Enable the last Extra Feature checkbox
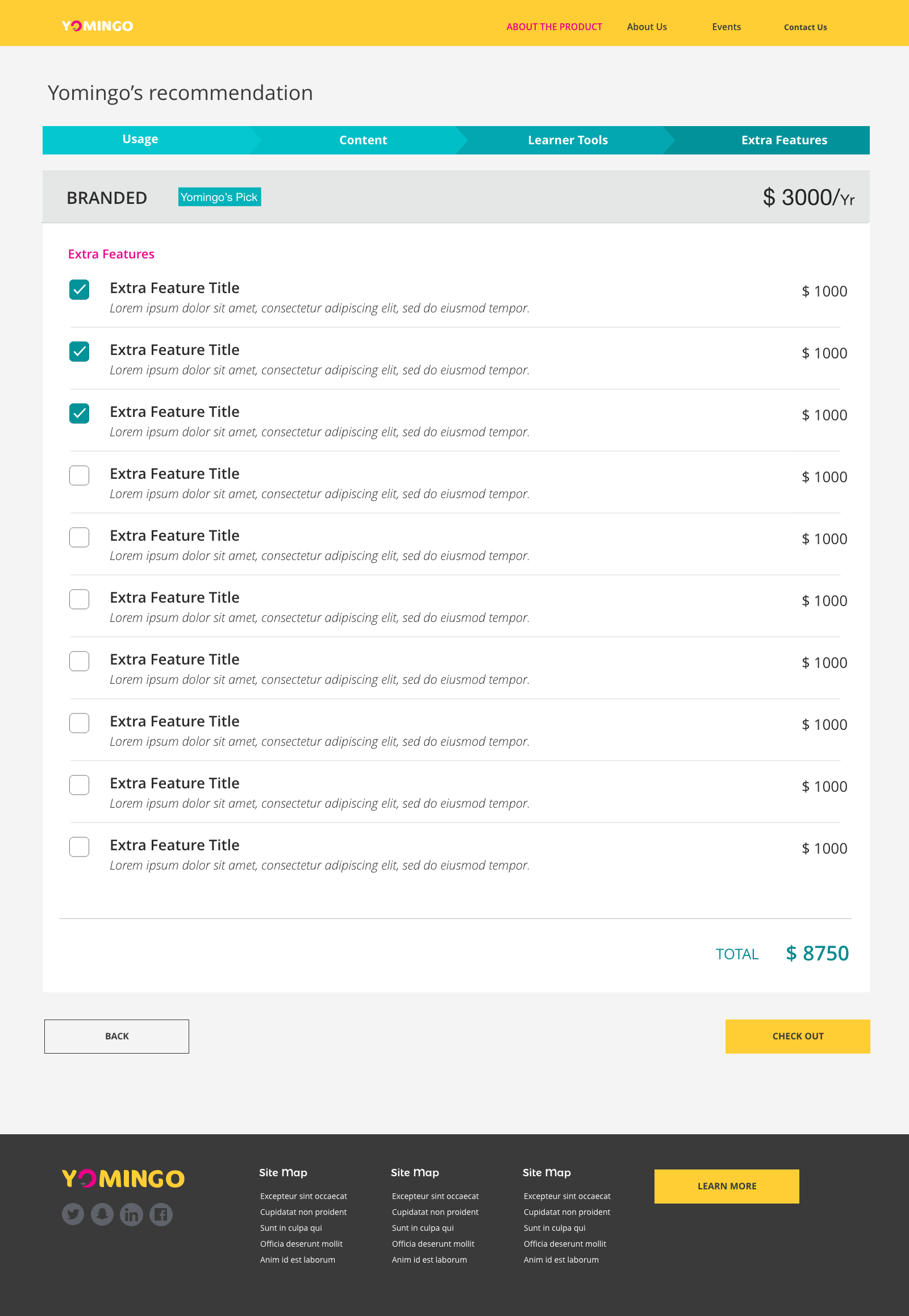909x1316 pixels. (79, 847)
